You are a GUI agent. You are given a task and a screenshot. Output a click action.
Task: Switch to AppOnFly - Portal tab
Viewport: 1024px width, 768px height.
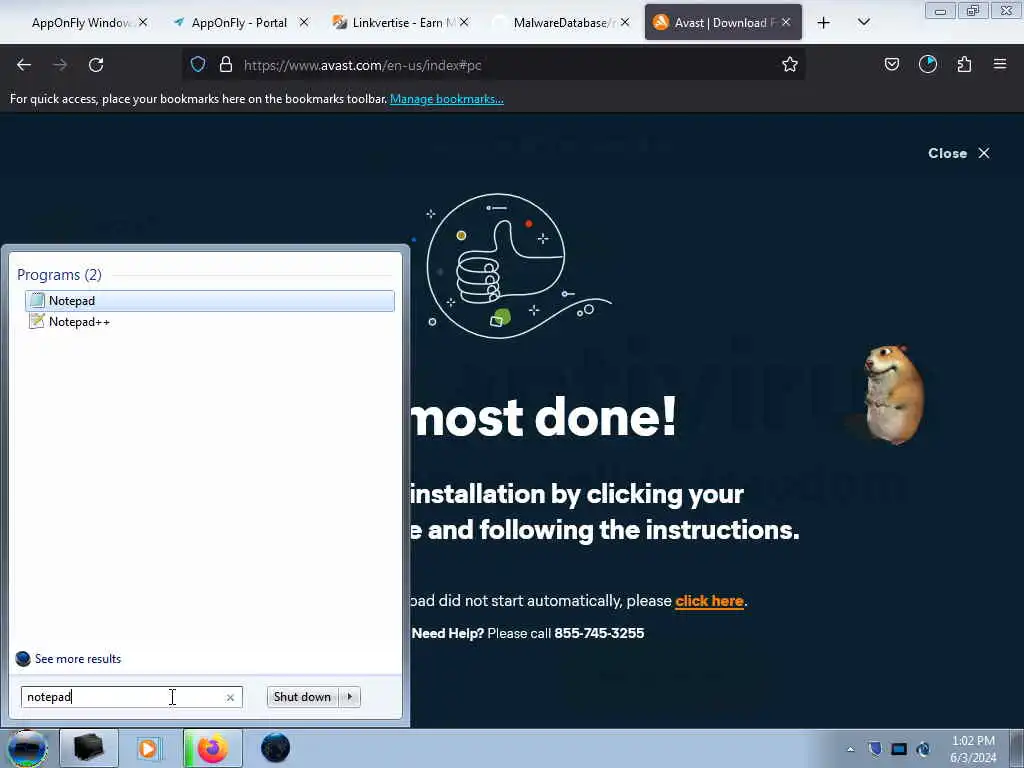point(239,23)
